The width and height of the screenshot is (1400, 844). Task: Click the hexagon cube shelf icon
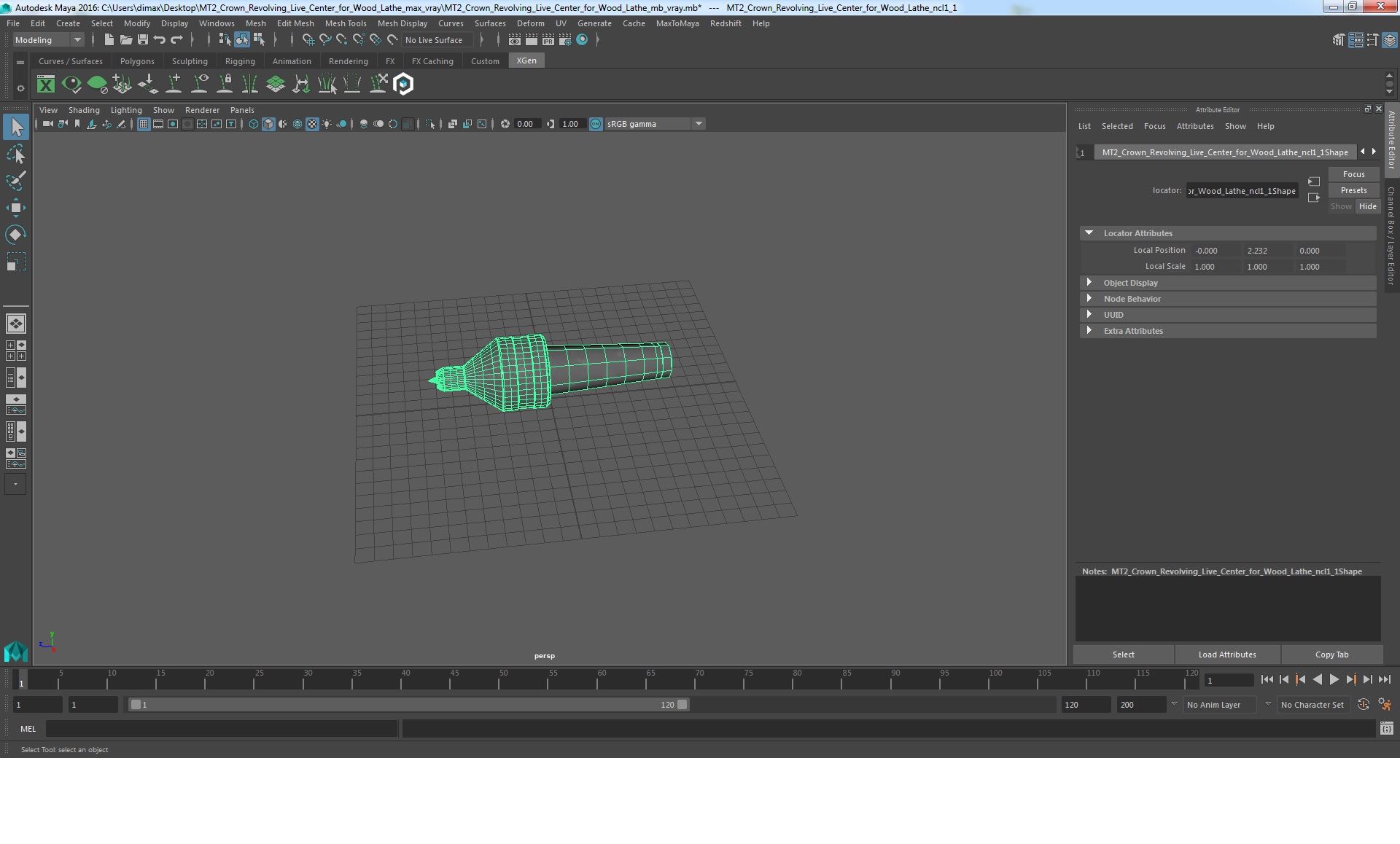pyautogui.click(x=403, y=85)
